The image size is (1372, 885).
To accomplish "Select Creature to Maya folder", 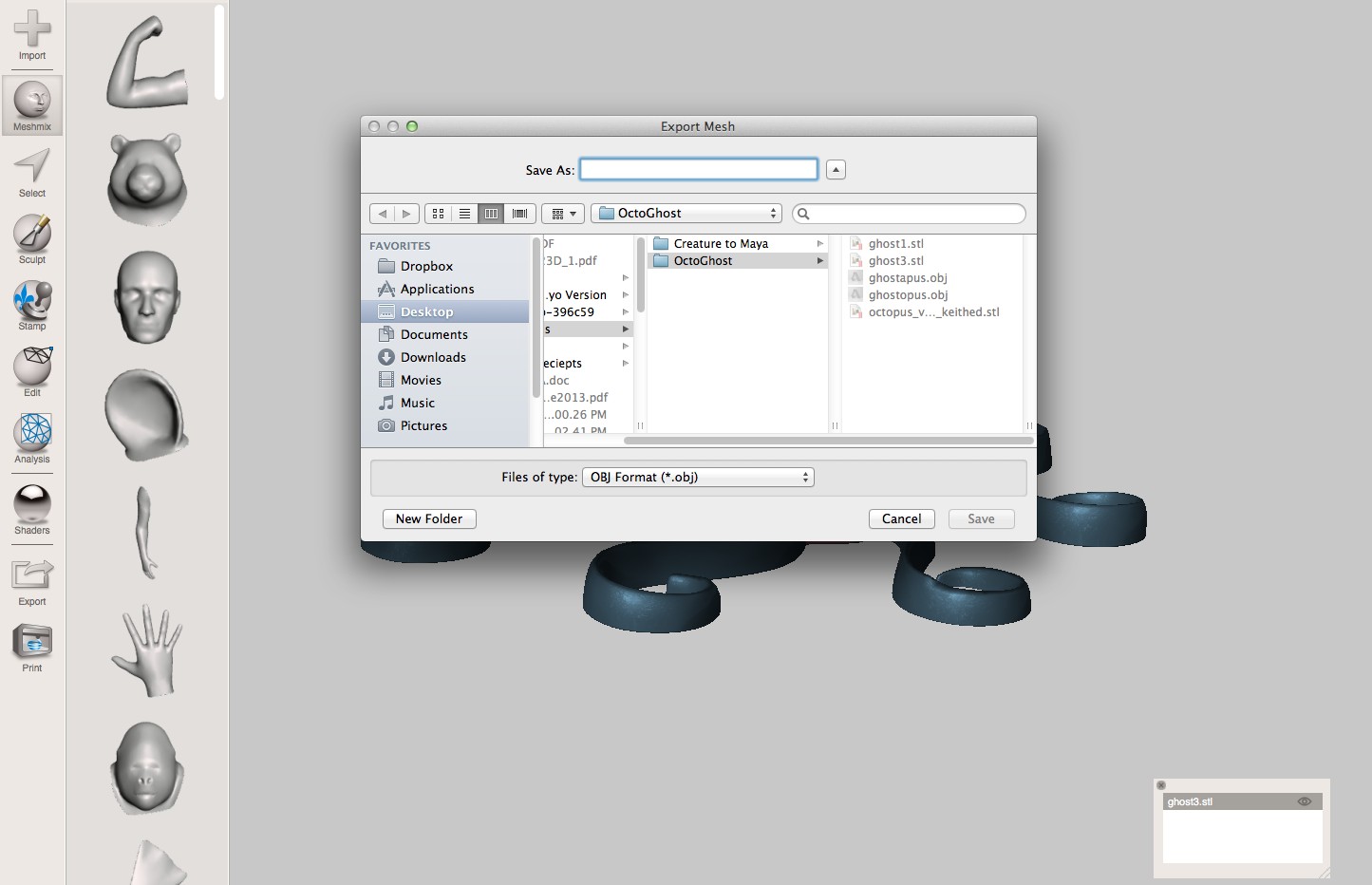I will [x=722, y=243].
